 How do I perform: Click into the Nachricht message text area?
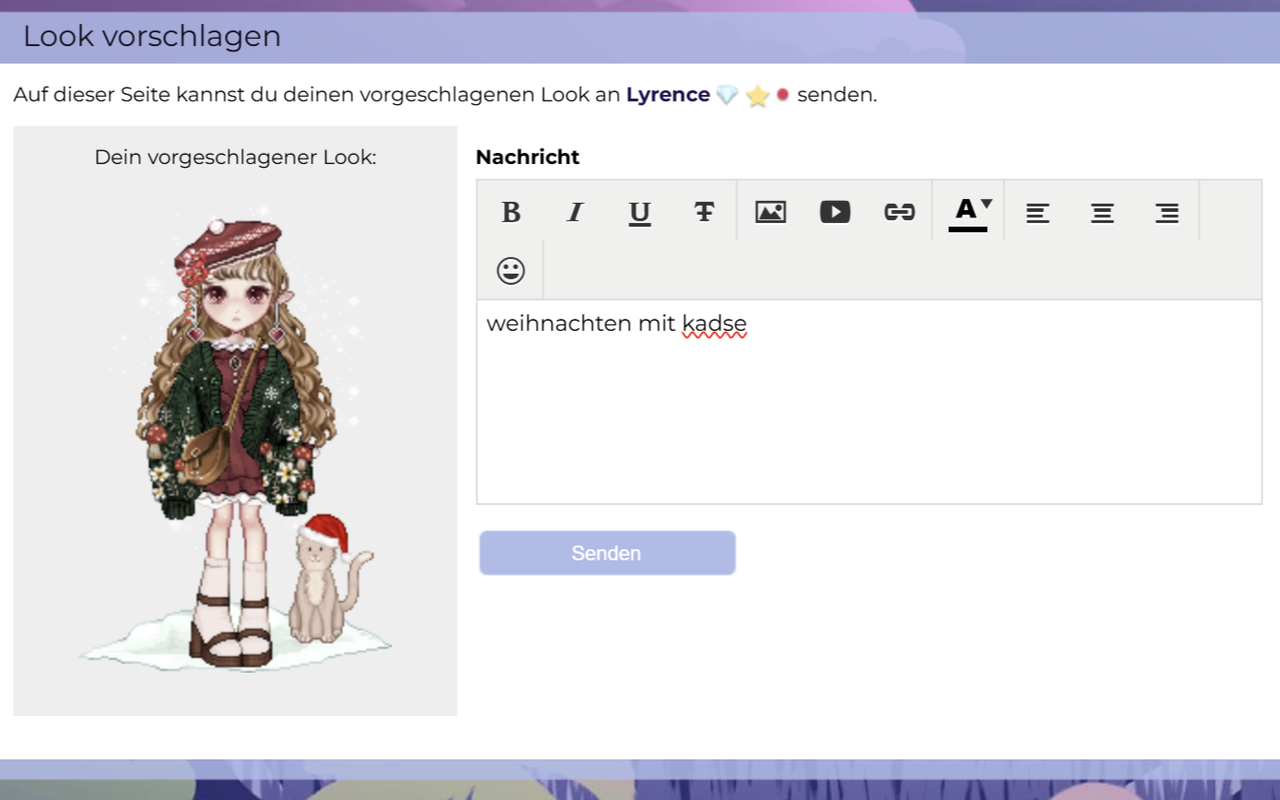point(869,402)
